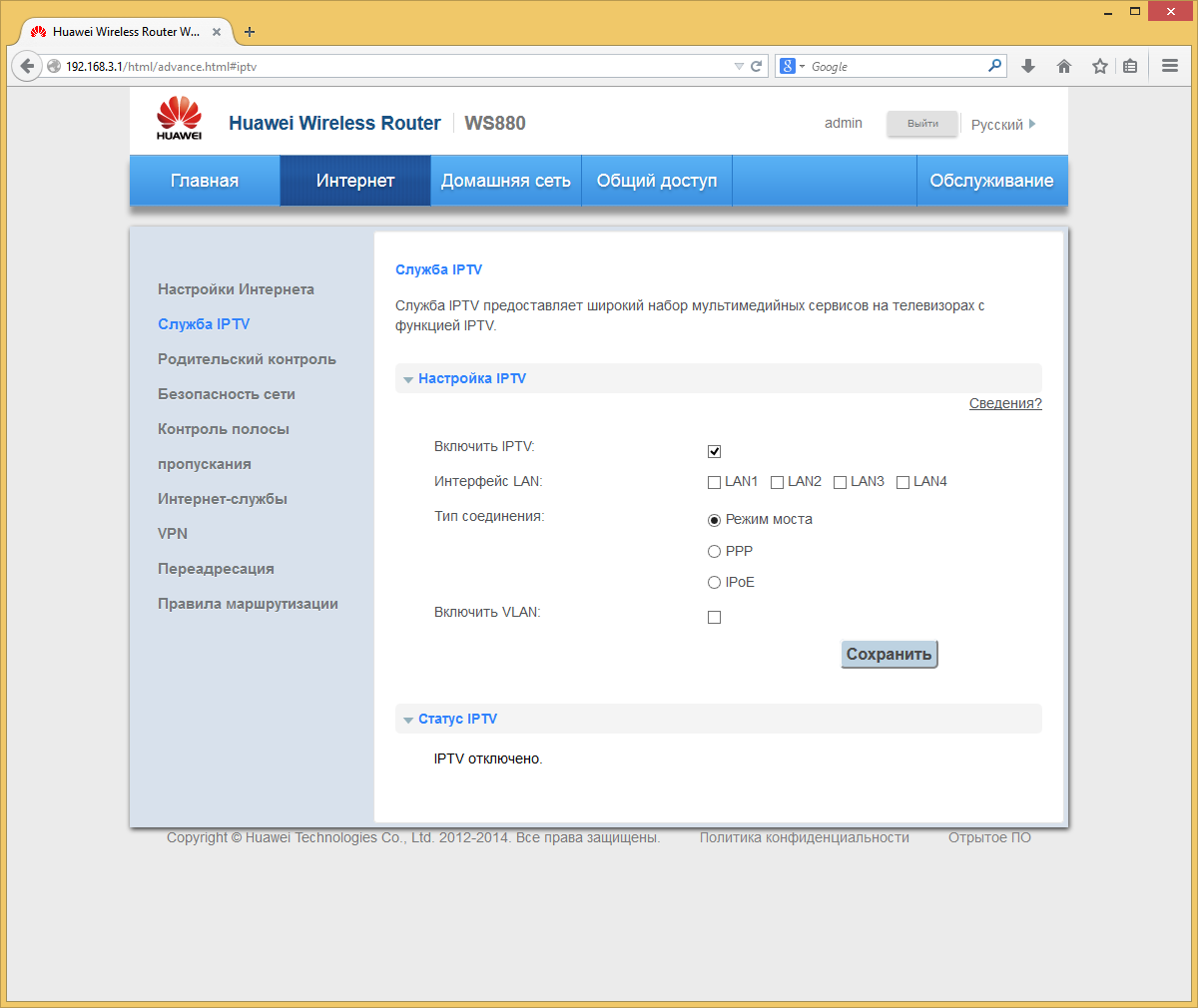The height and width of the screenshot is (1008, 1198).
Task: Open Безопасность сети in sidebar
Action: coord(227,394)
